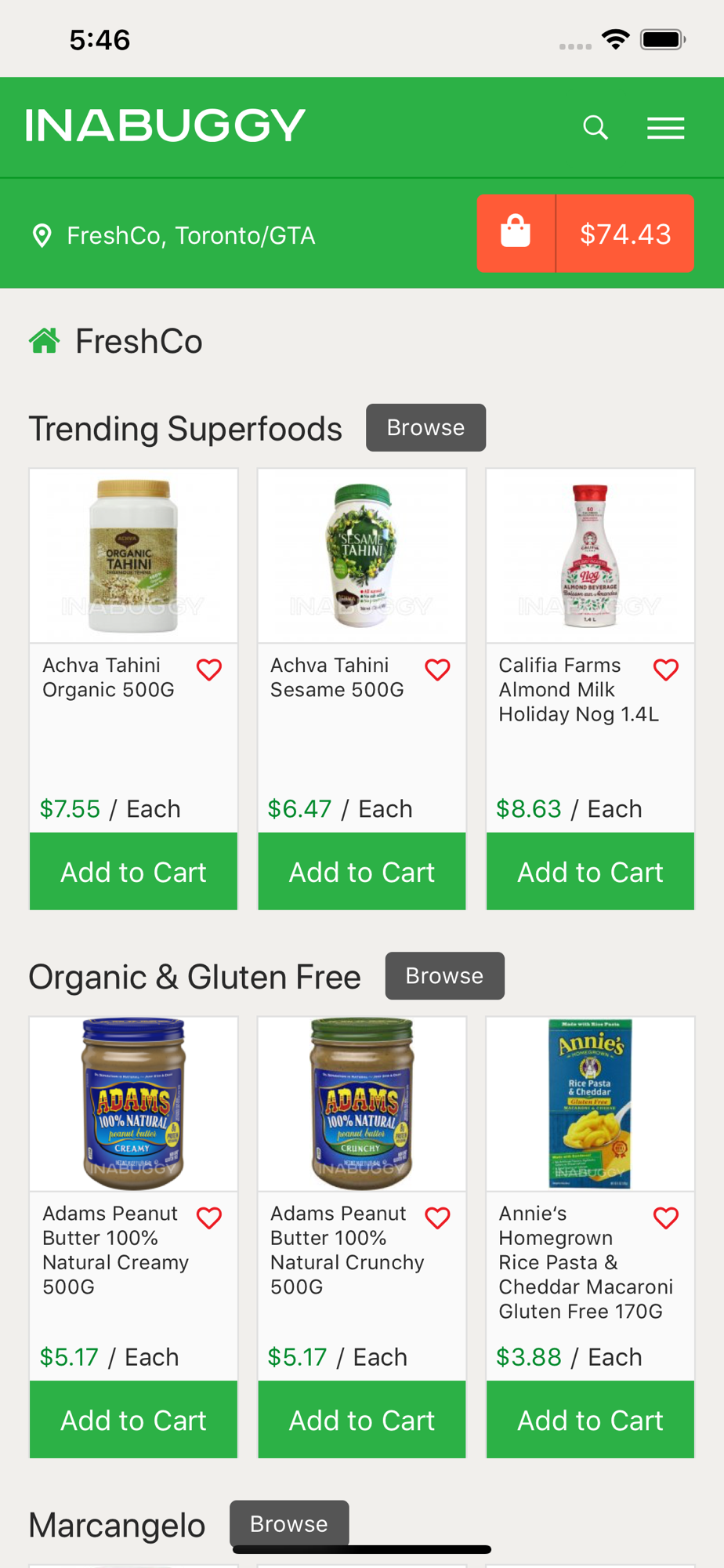This screenshot has height=1568, width=724.
Task: Tap the INABUGGY logo
Action: point(165,125)
